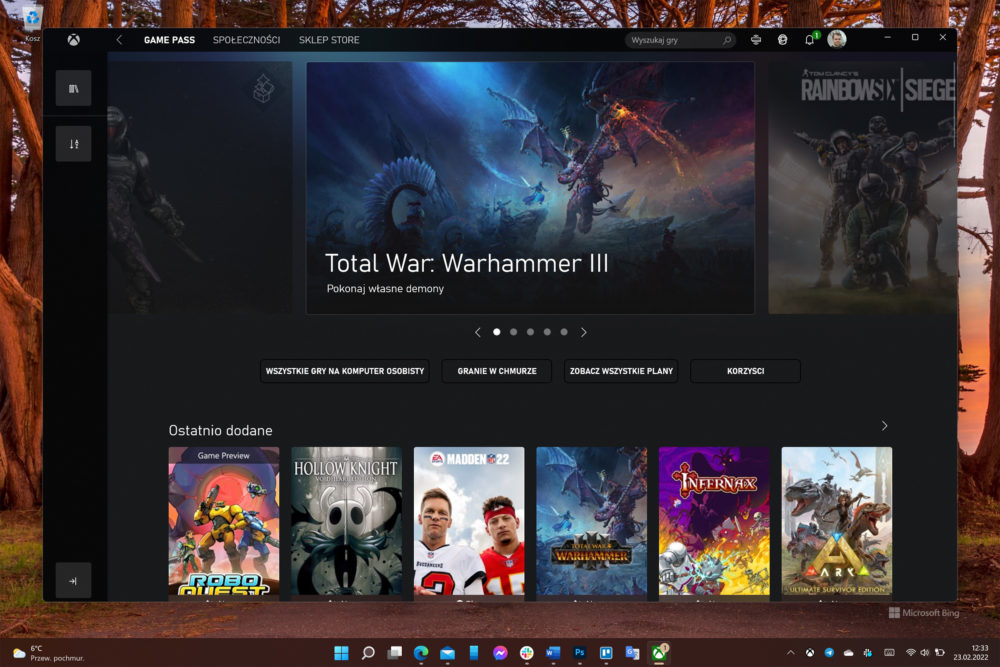1000x667 pixels.
Task: Click the Telegram icon in the system tray
Action: 829,653
